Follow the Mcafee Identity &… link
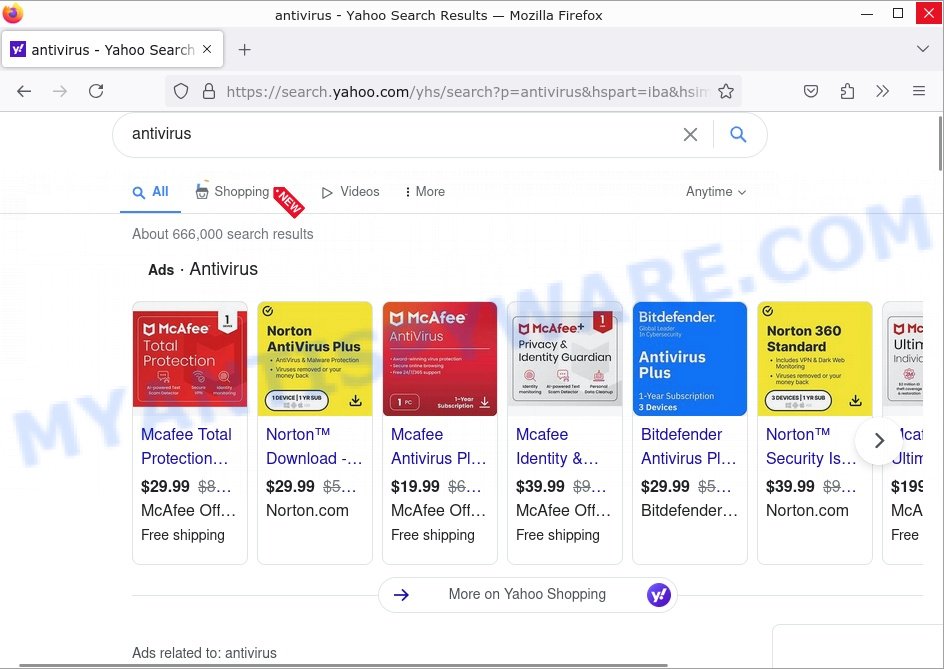Viewport: 944px width, 669px height. click(557, 446)
